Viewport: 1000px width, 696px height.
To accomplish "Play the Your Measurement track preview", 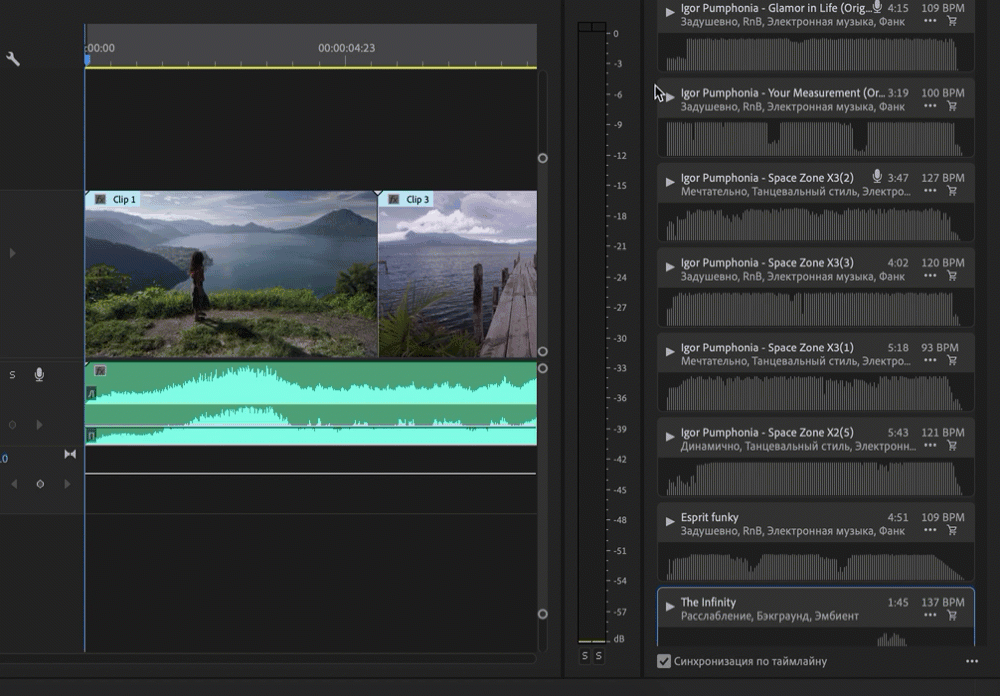I will [x=670, y=97].
